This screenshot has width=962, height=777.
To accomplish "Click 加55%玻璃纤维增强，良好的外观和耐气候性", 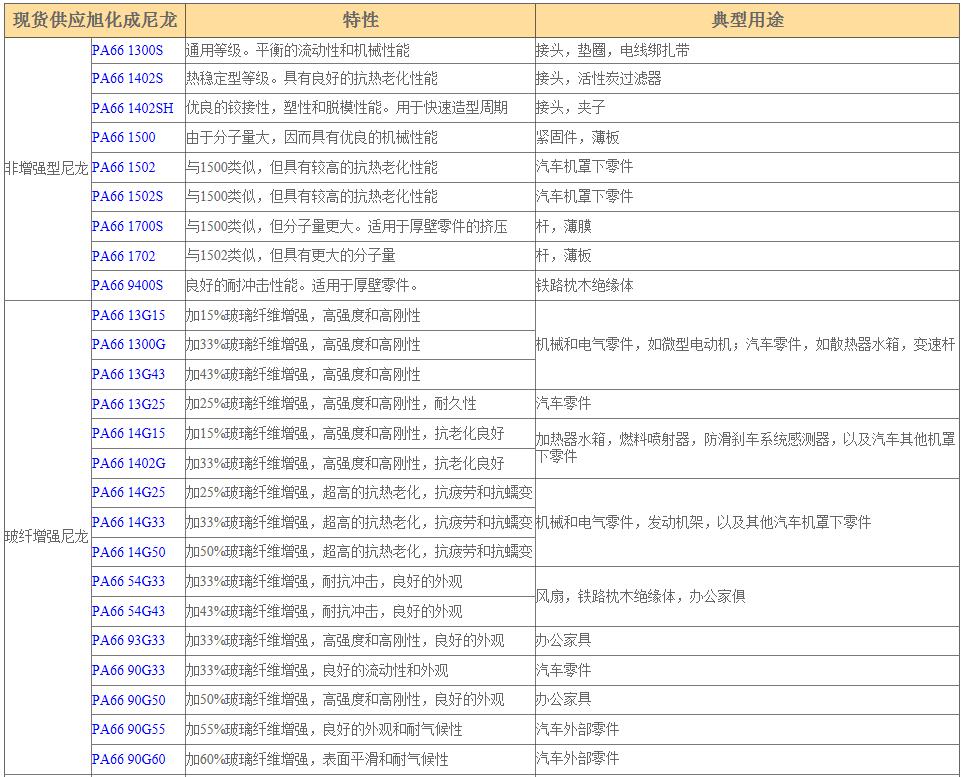I will click(x=324, y=729).
